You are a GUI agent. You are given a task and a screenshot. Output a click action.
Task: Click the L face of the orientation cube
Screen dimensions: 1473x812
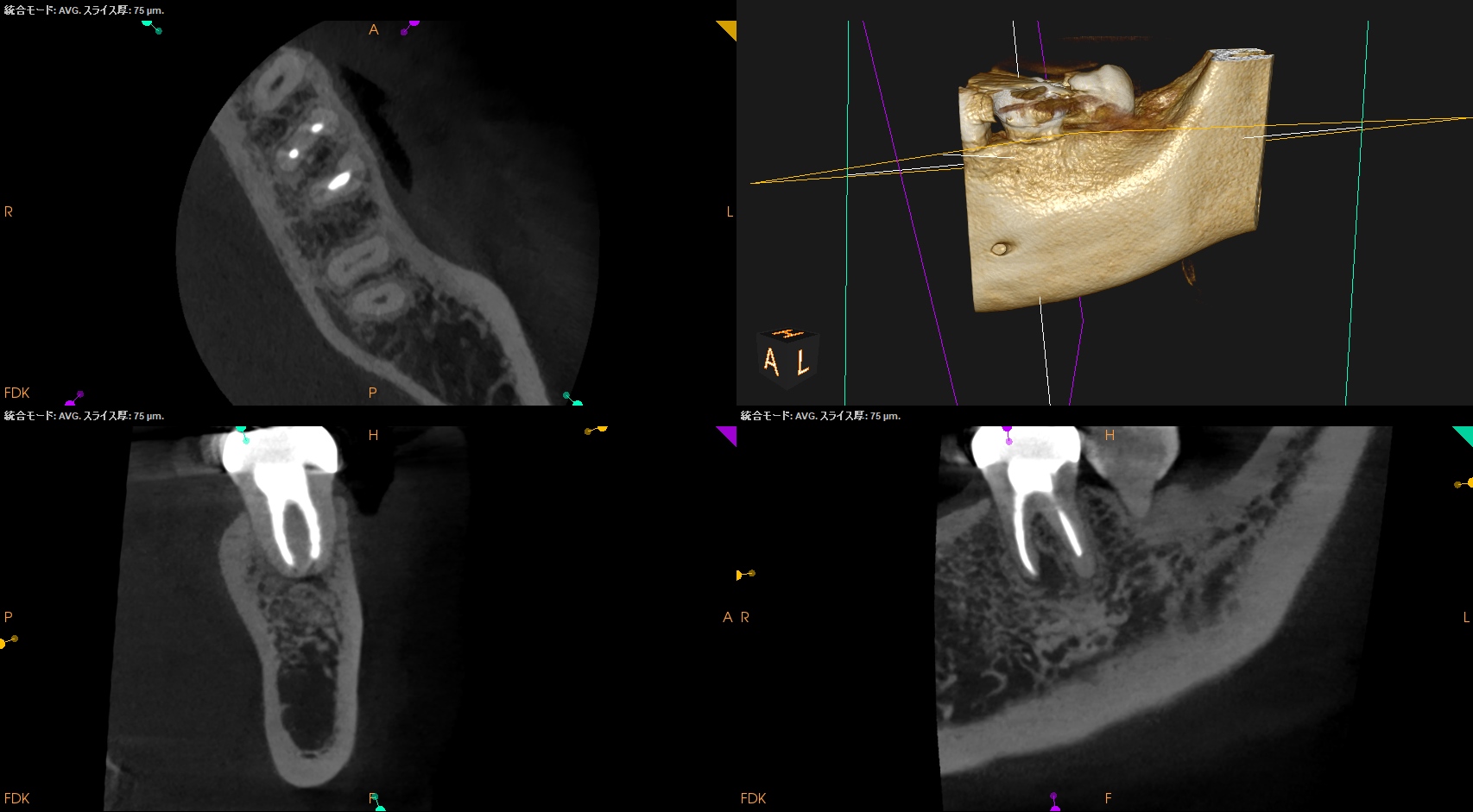(803, 362)
